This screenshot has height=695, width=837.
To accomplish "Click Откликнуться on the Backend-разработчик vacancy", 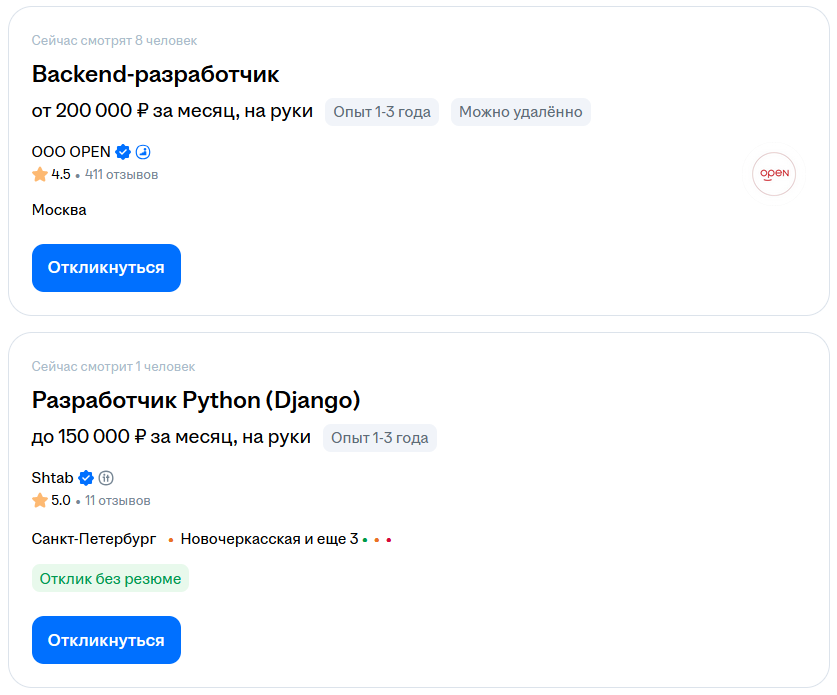I will [106, 267].
